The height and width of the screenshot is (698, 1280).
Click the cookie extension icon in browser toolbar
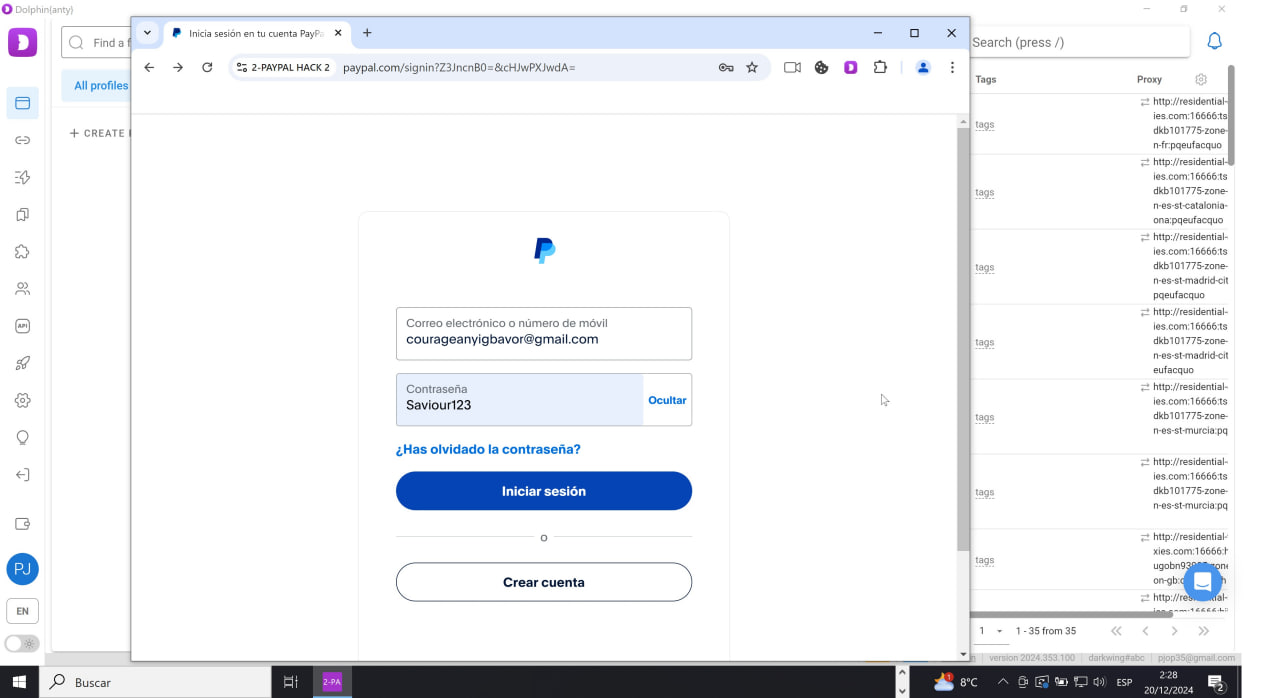pos(821,67)
